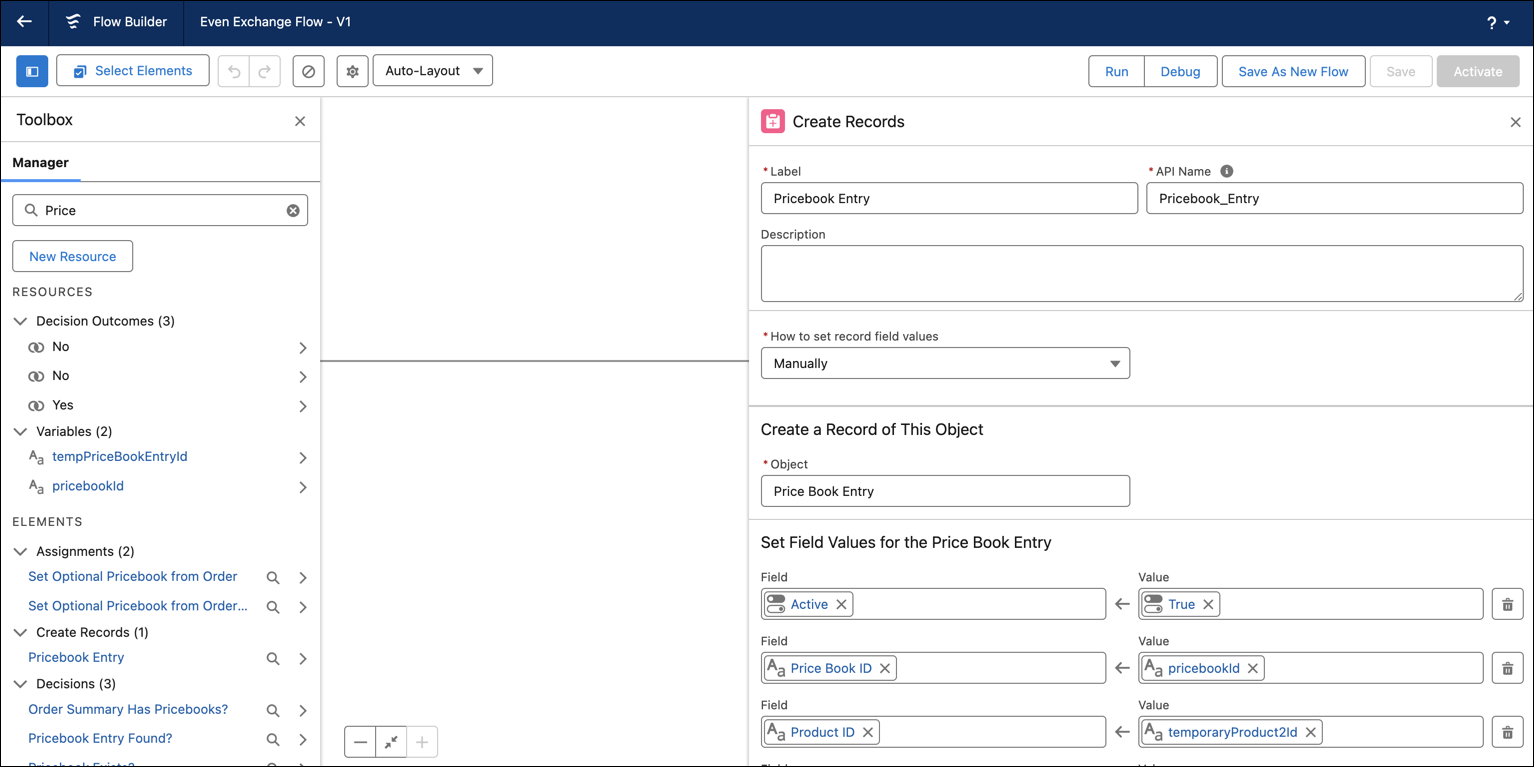Screen dimensions: 1534x767
Task: Locate Set Optional Pricebook from Order on canvas
Action: point(272,578)
